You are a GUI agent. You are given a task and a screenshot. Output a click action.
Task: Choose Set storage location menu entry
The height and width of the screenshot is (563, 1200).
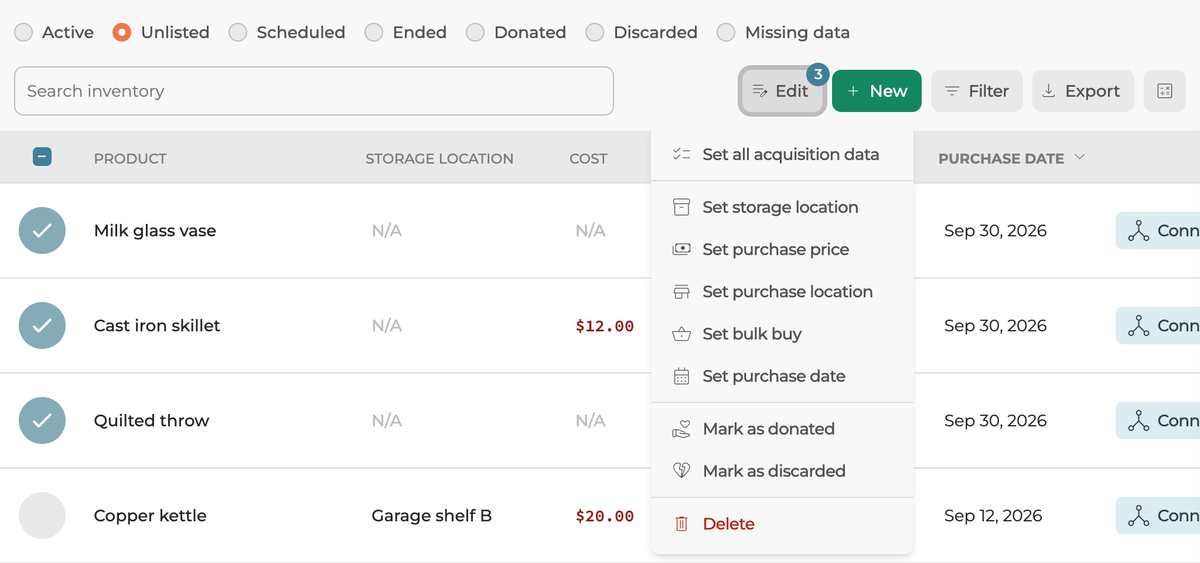pyautogui.click(x=782, y=207)
